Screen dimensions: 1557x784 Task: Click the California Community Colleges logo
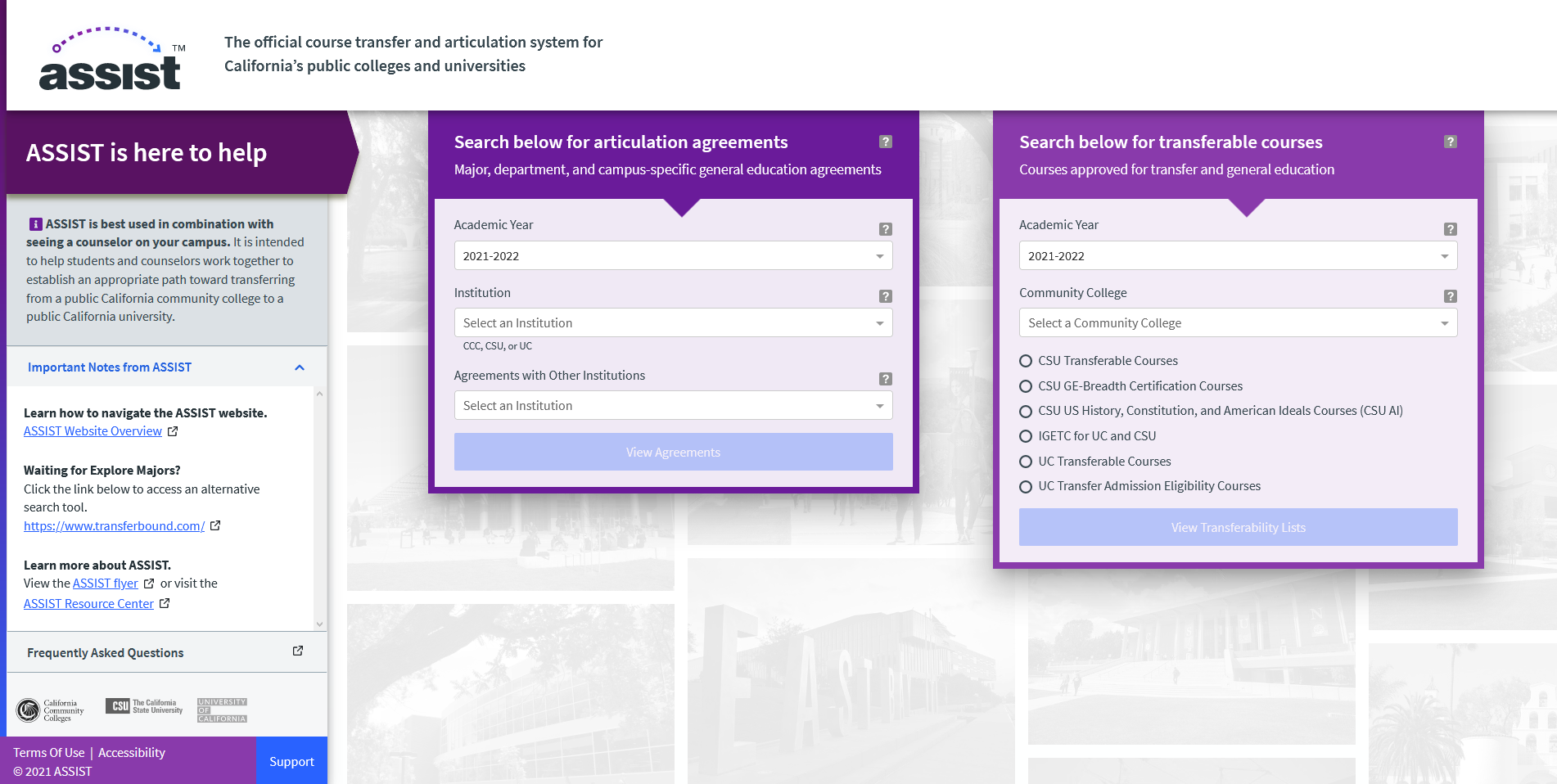50,710
